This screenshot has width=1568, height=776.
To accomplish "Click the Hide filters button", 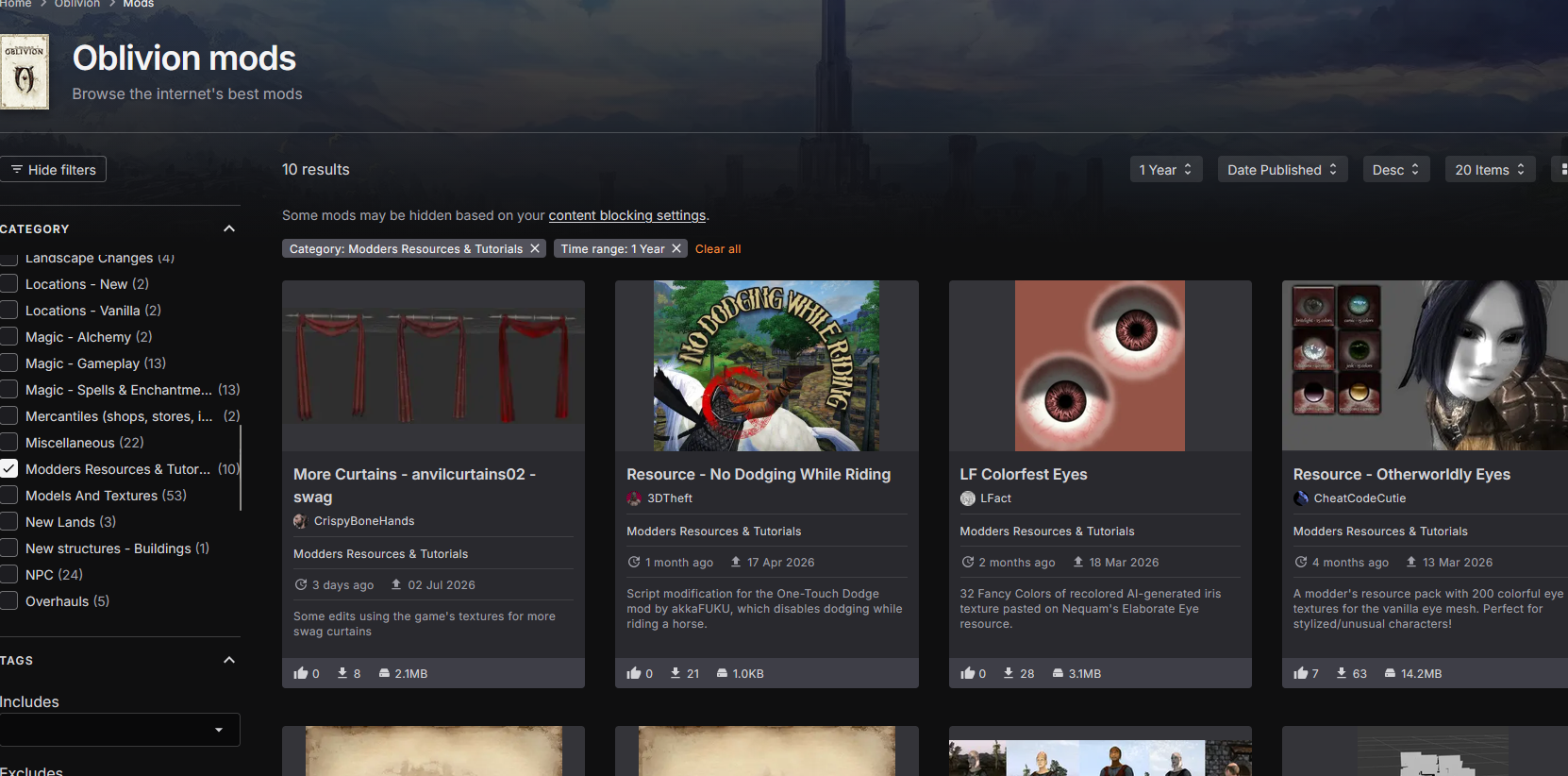I will (x=53, y=170).
